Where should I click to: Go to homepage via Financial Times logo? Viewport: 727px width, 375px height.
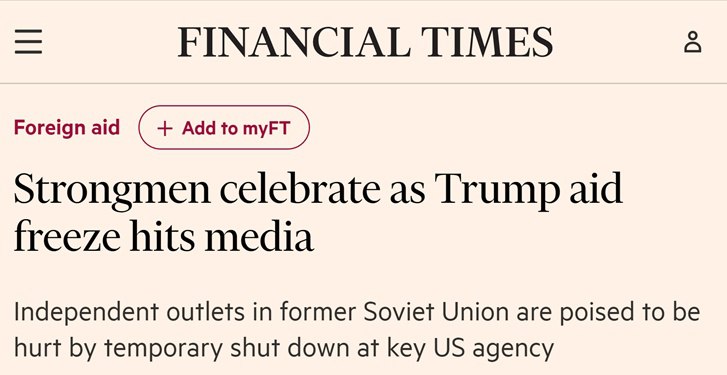(365, 42)
